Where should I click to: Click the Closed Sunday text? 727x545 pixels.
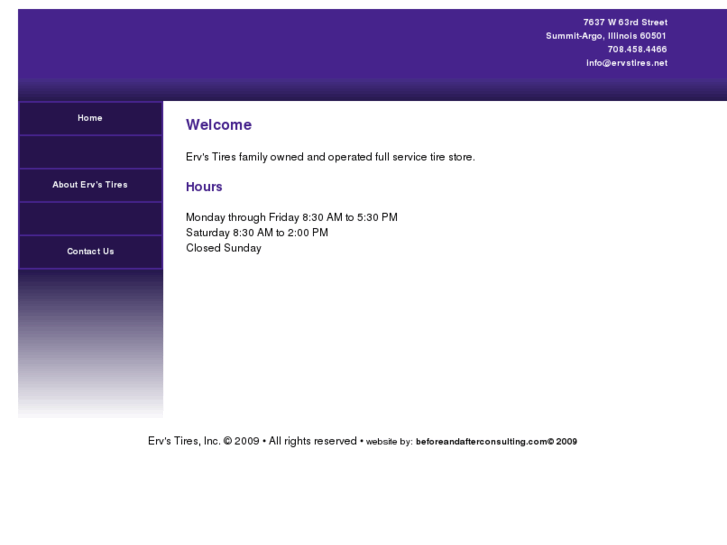click(223, 248)
